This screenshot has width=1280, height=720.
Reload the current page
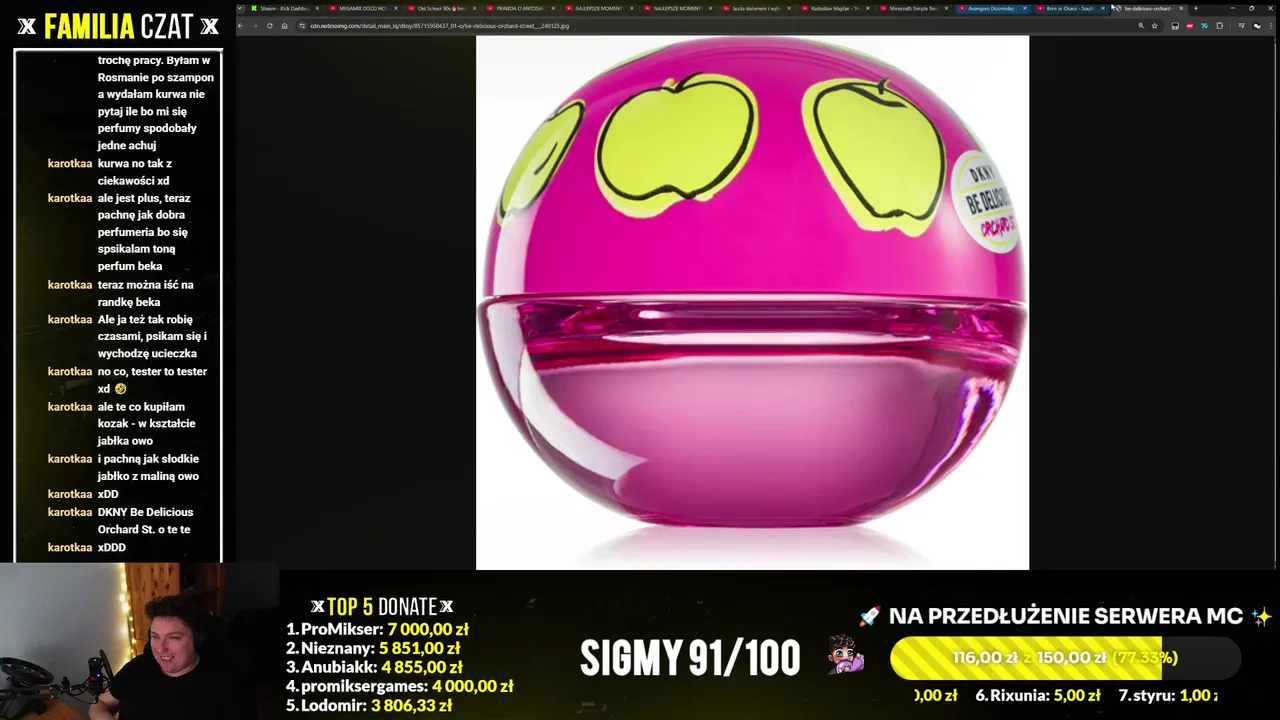(x=269, y=26)
